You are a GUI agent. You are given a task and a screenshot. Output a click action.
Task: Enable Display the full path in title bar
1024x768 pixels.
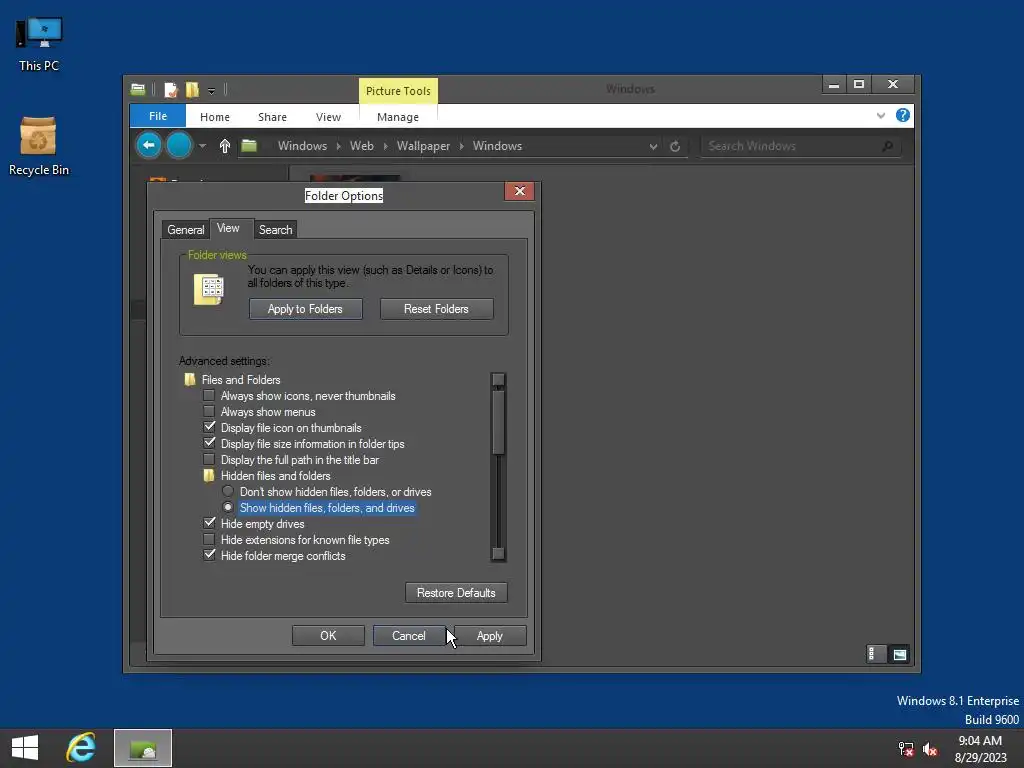[x=209, y=459]
